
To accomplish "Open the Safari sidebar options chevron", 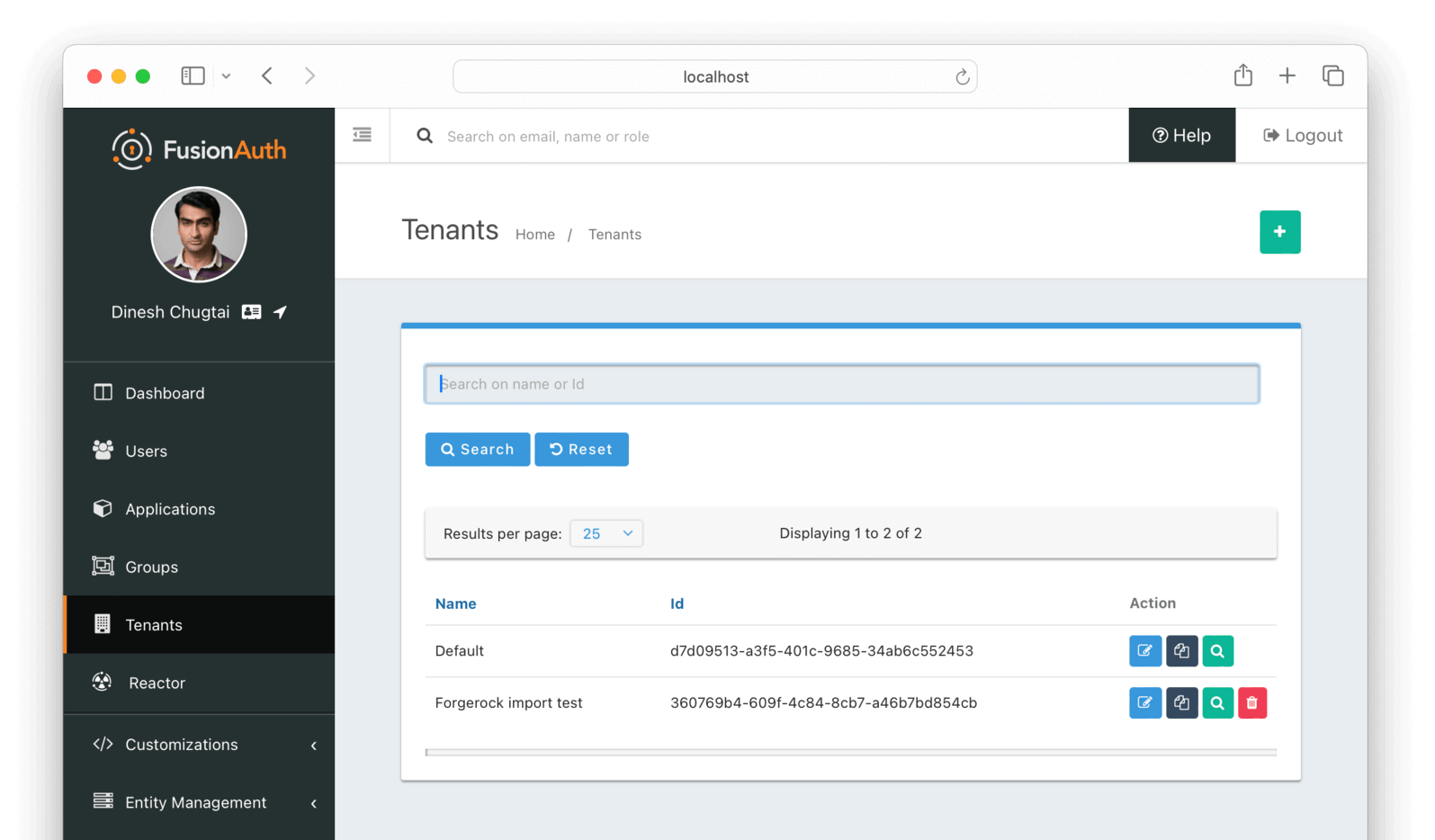I will tap(226, 76).
